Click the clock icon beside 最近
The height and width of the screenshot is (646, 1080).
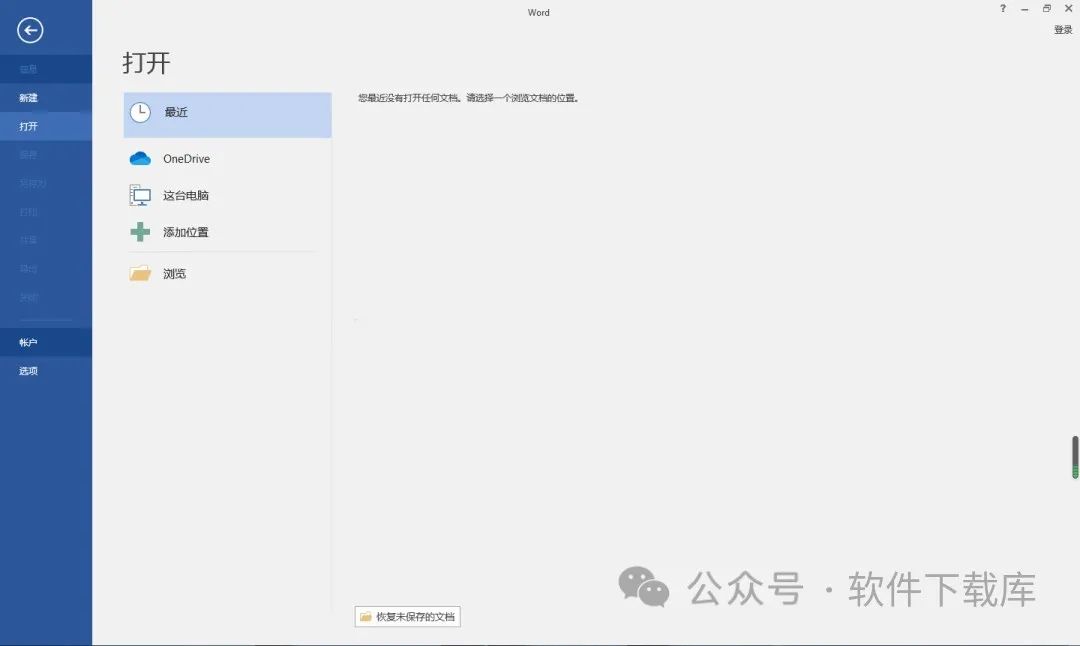click(141, 112)
